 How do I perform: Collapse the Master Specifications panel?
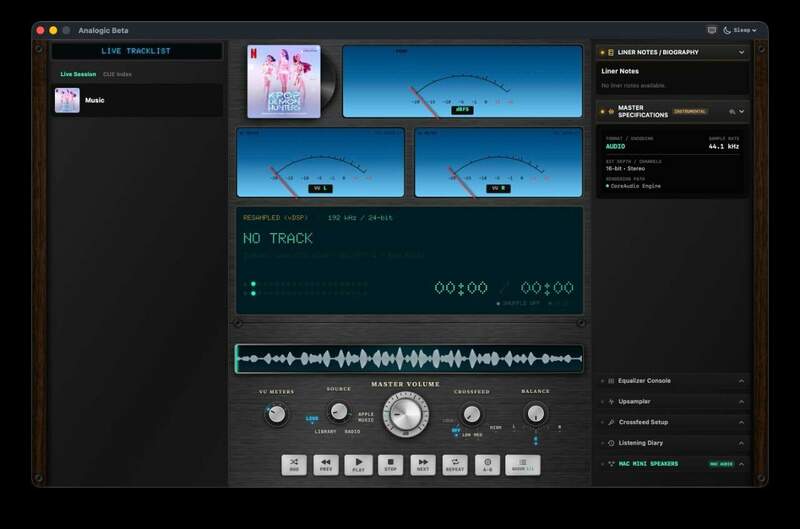(x=742, y=111)
